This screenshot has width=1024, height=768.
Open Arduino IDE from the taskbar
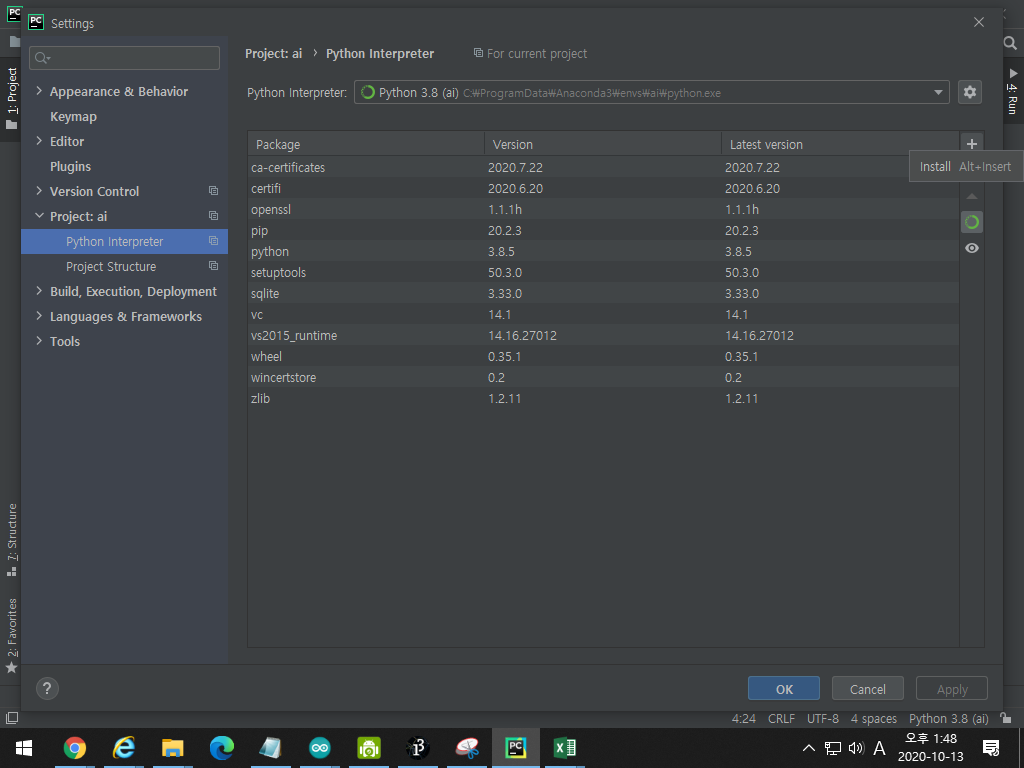point(319,748)
